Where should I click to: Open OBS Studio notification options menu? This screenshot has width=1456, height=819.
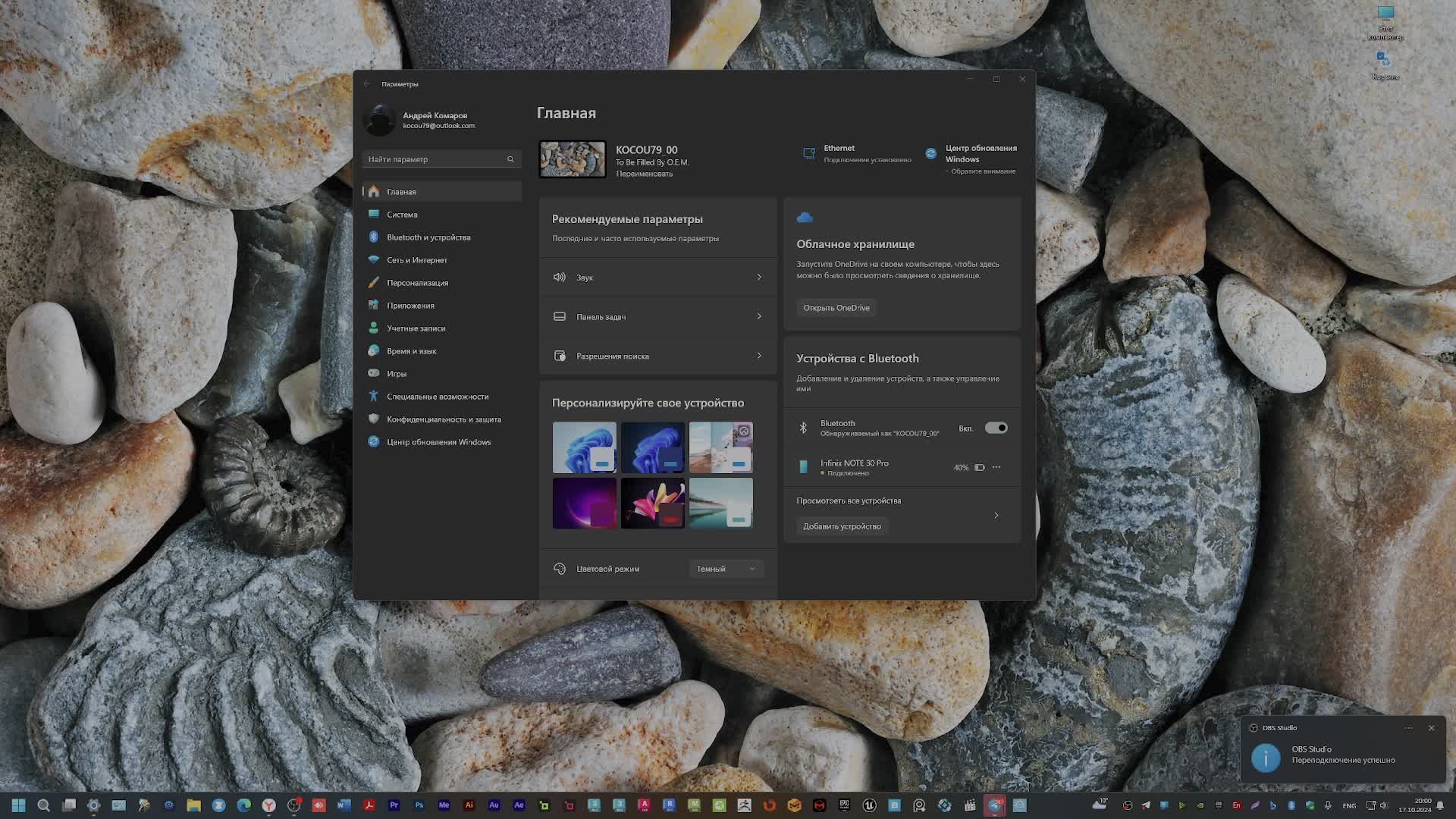pyautogui.click(x=1408, y=728)
